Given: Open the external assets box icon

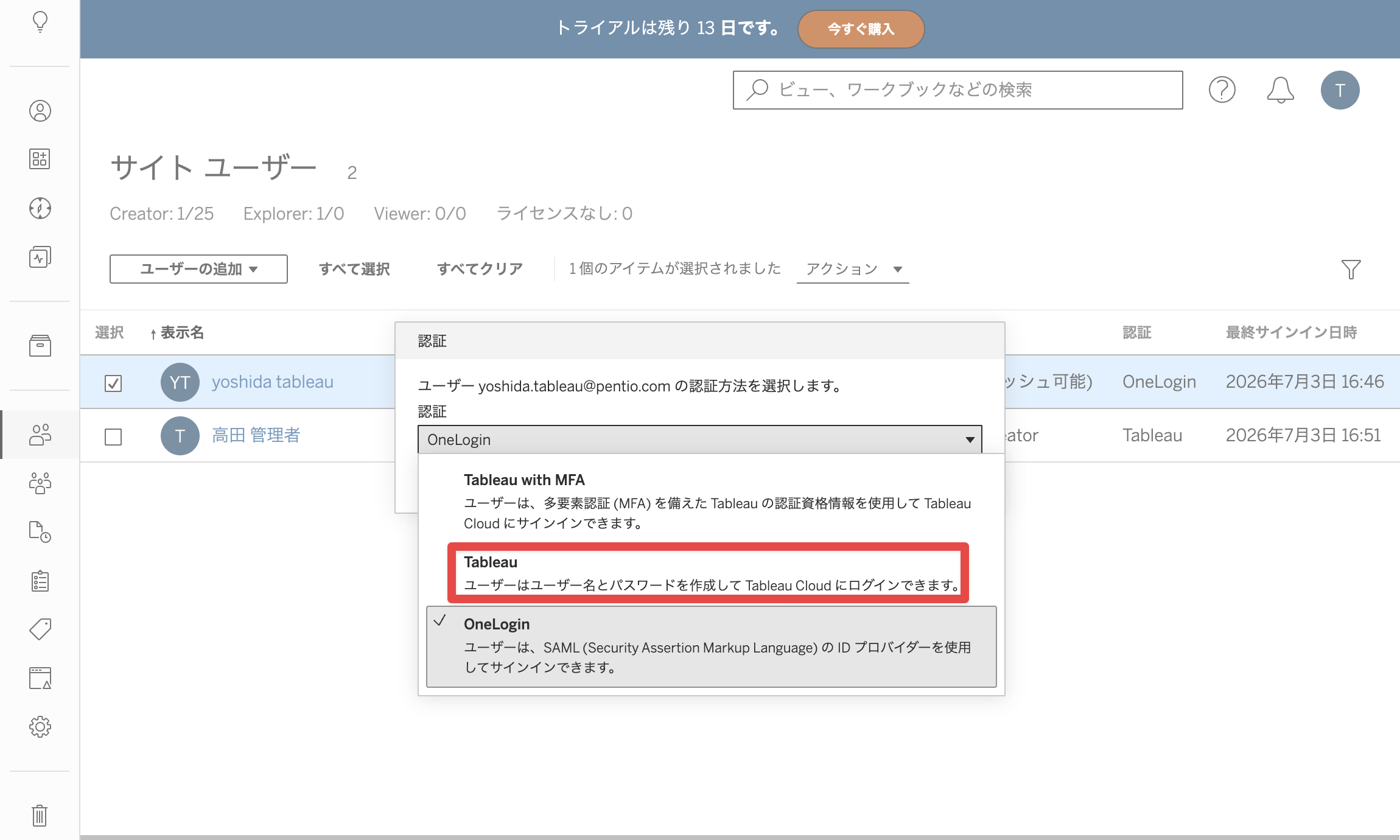Looking at the screenshot, I should 40,346.
